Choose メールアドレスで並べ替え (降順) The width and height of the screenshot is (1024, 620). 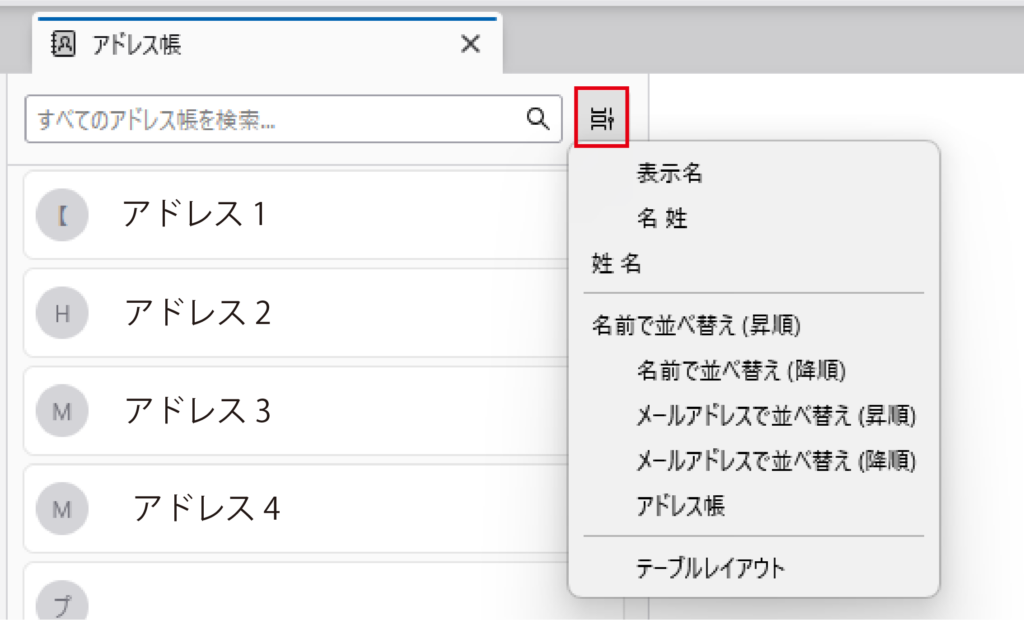776,461
